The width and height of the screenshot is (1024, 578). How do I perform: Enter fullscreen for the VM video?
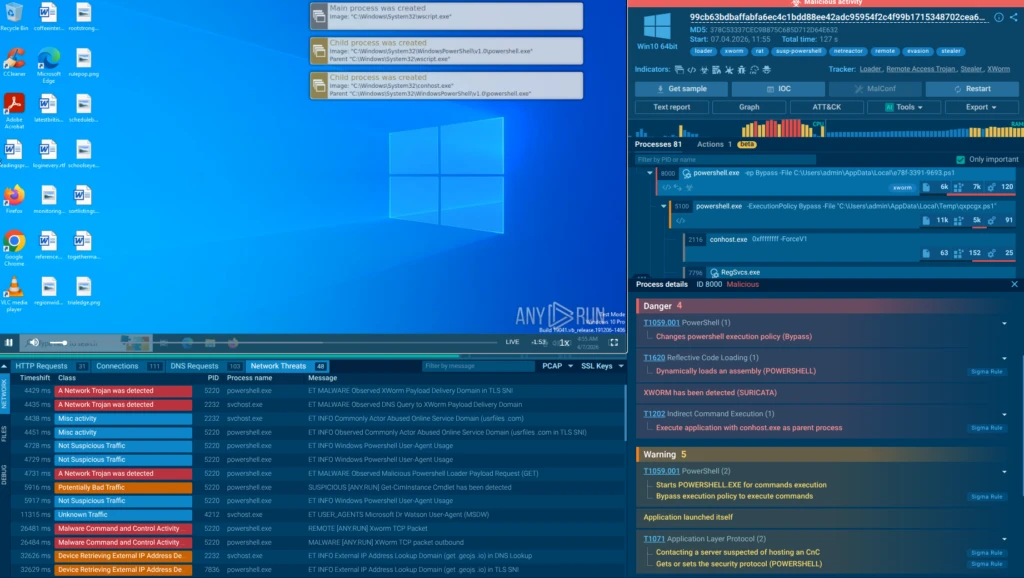pyautogui.click(x=614, y=342)
